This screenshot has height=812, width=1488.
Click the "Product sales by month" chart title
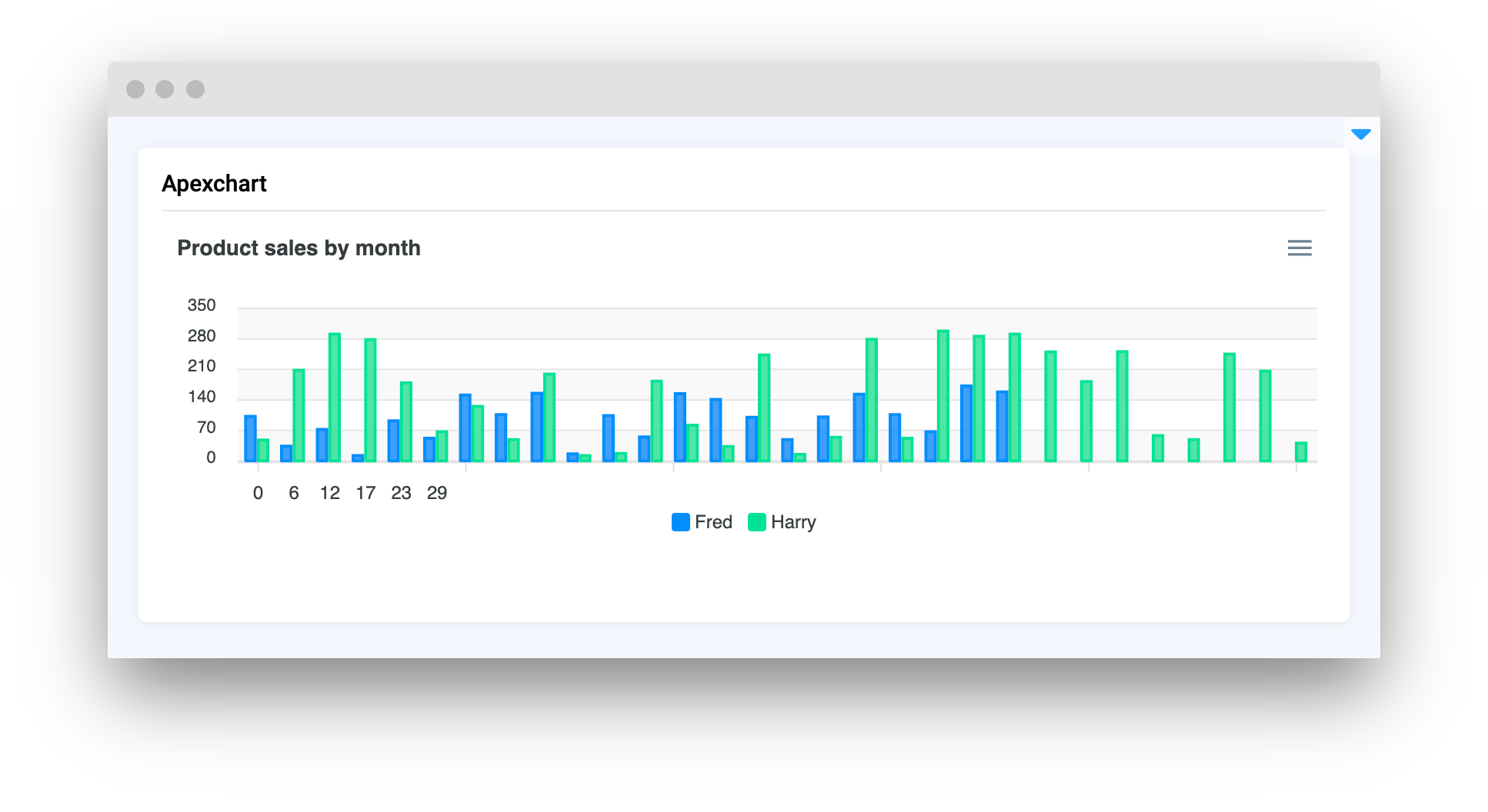(299, 248)
